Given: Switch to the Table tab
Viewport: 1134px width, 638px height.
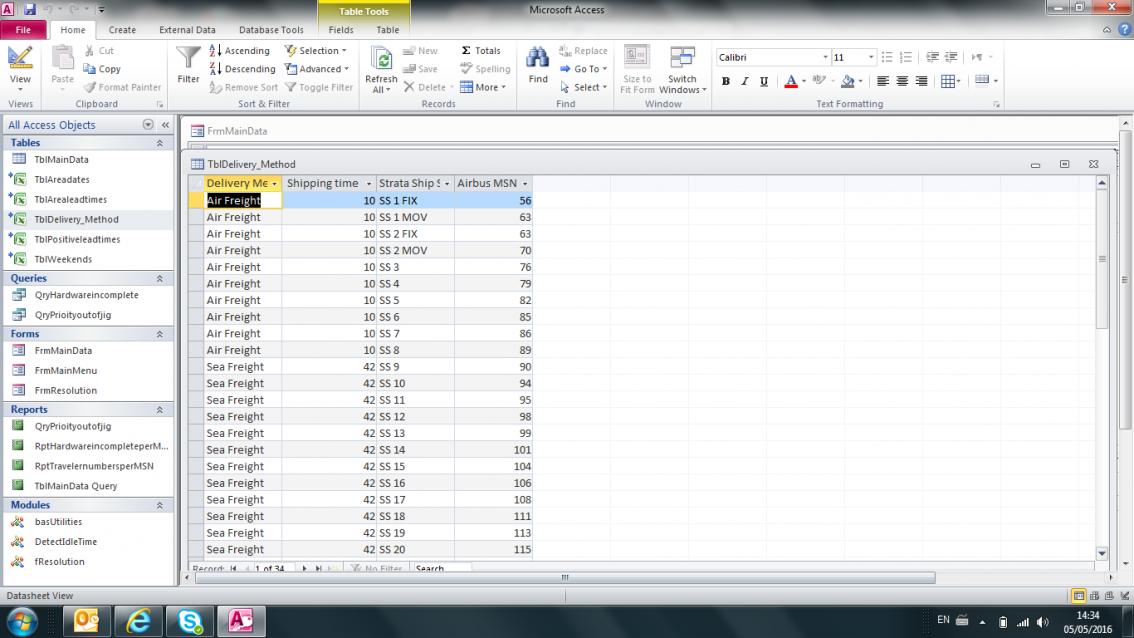Looking at the screenshot, I should click(388, 30).
